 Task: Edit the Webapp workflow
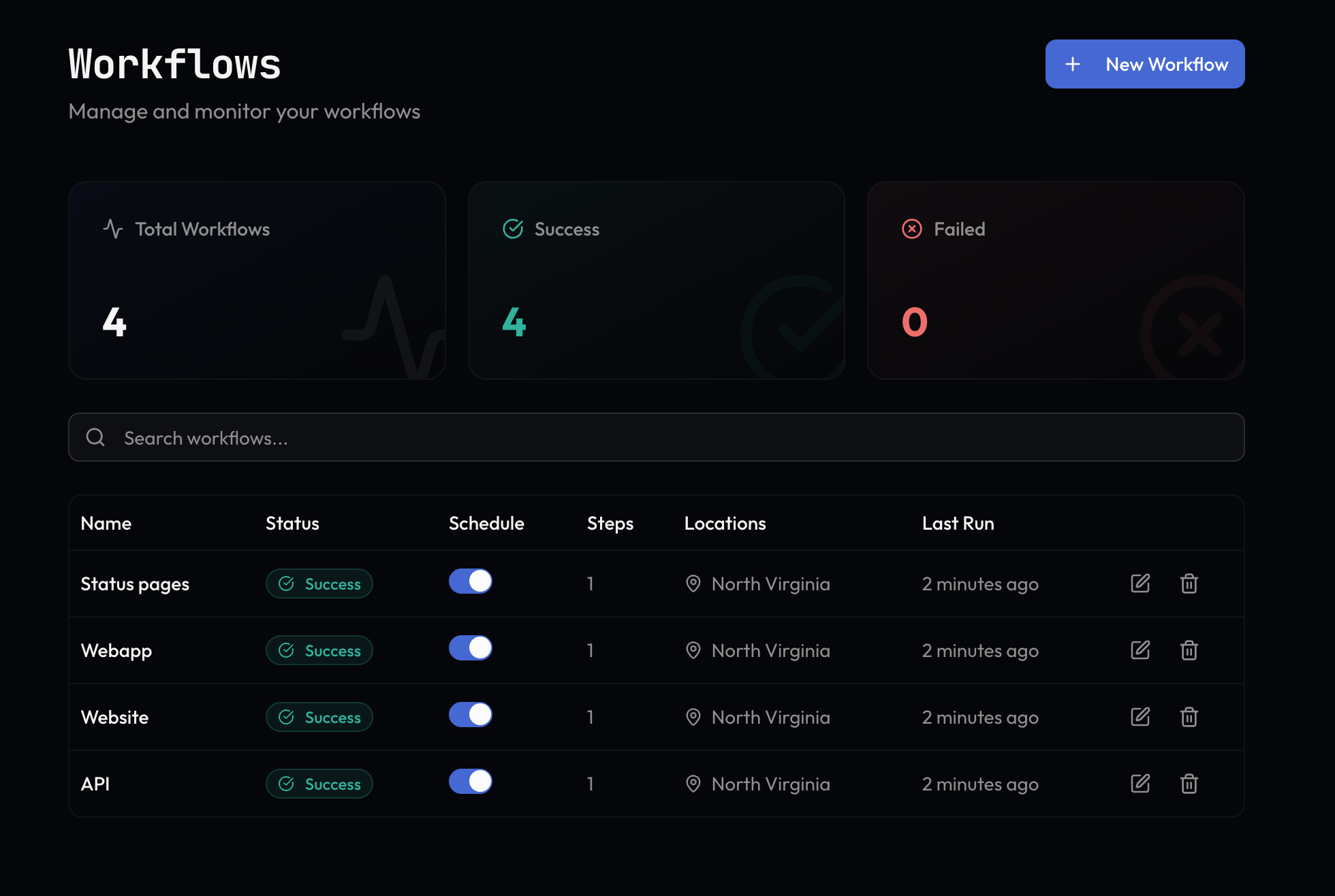1140,650
